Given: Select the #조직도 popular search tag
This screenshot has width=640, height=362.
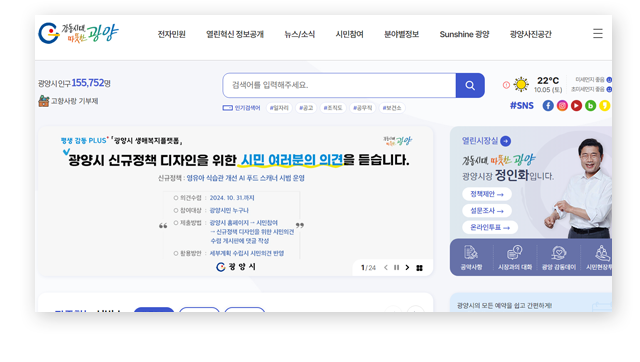Looking at the screenshot, I should point(333,108).
